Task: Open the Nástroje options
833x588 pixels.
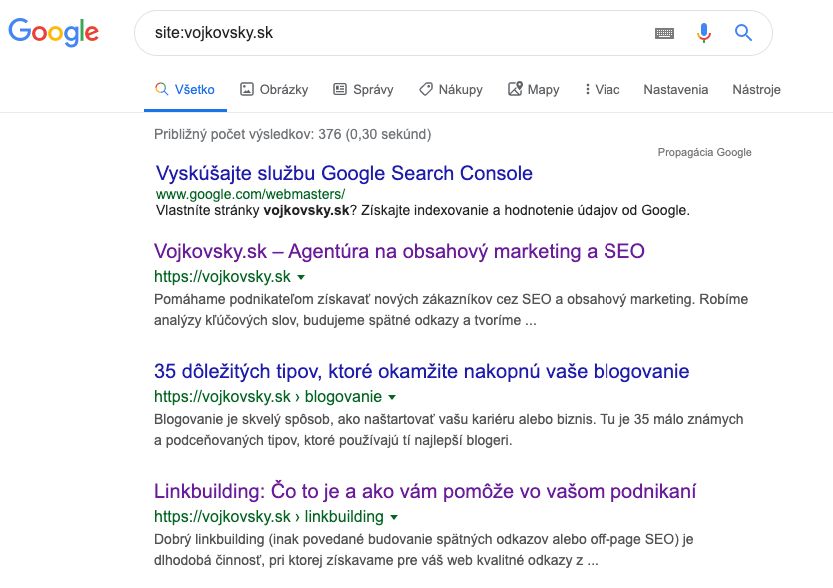Action: pos(756,89)
